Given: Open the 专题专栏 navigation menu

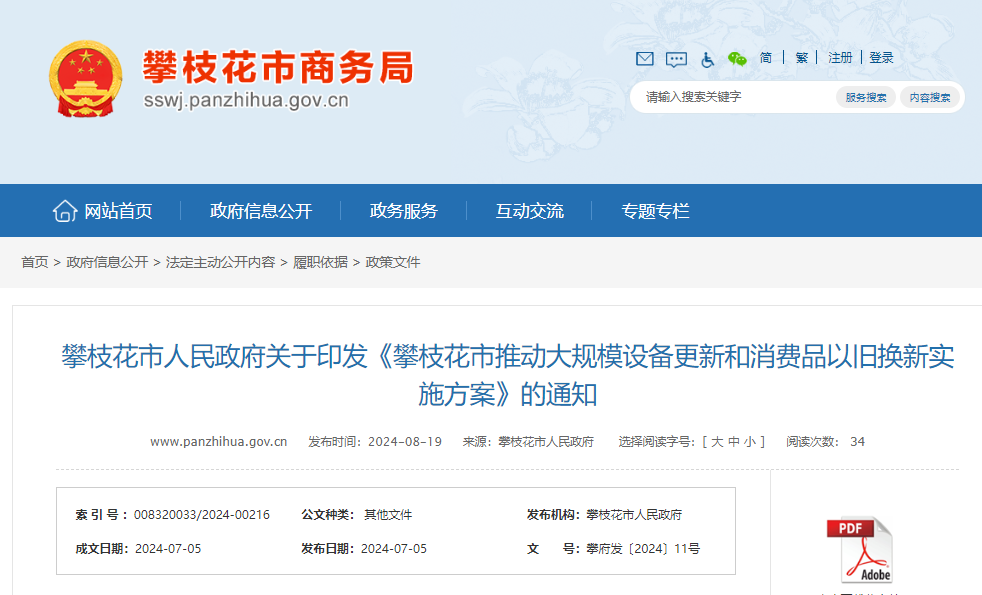Looking at the screenshot, I should pyautogui.click(x=656, y=211).
